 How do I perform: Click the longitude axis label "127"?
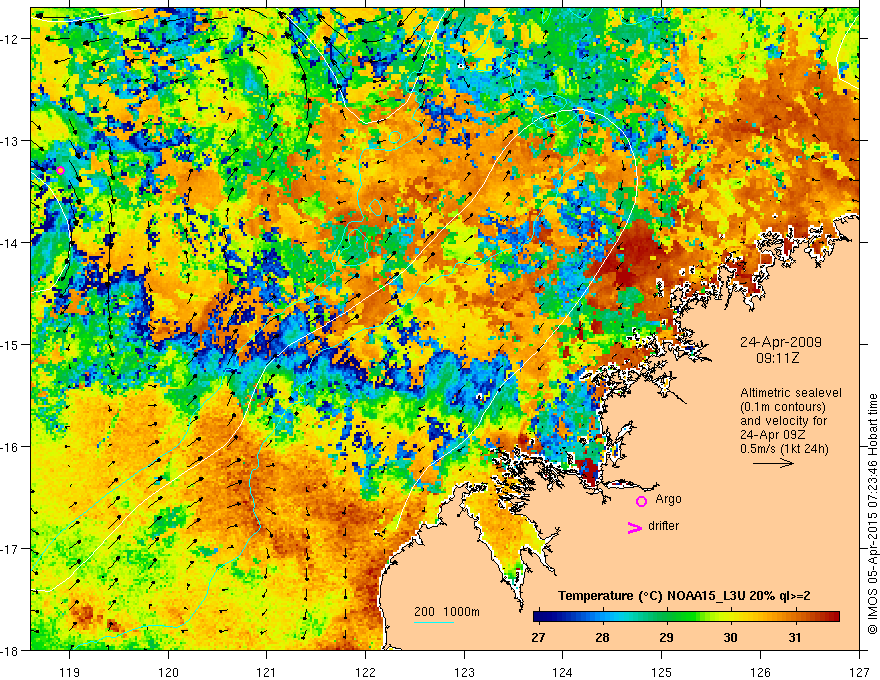click(x=859, y=673)
